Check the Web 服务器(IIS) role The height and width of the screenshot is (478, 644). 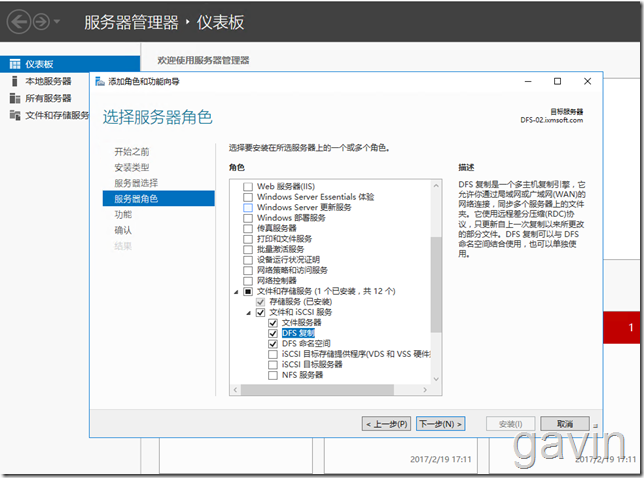pos(248,186)
